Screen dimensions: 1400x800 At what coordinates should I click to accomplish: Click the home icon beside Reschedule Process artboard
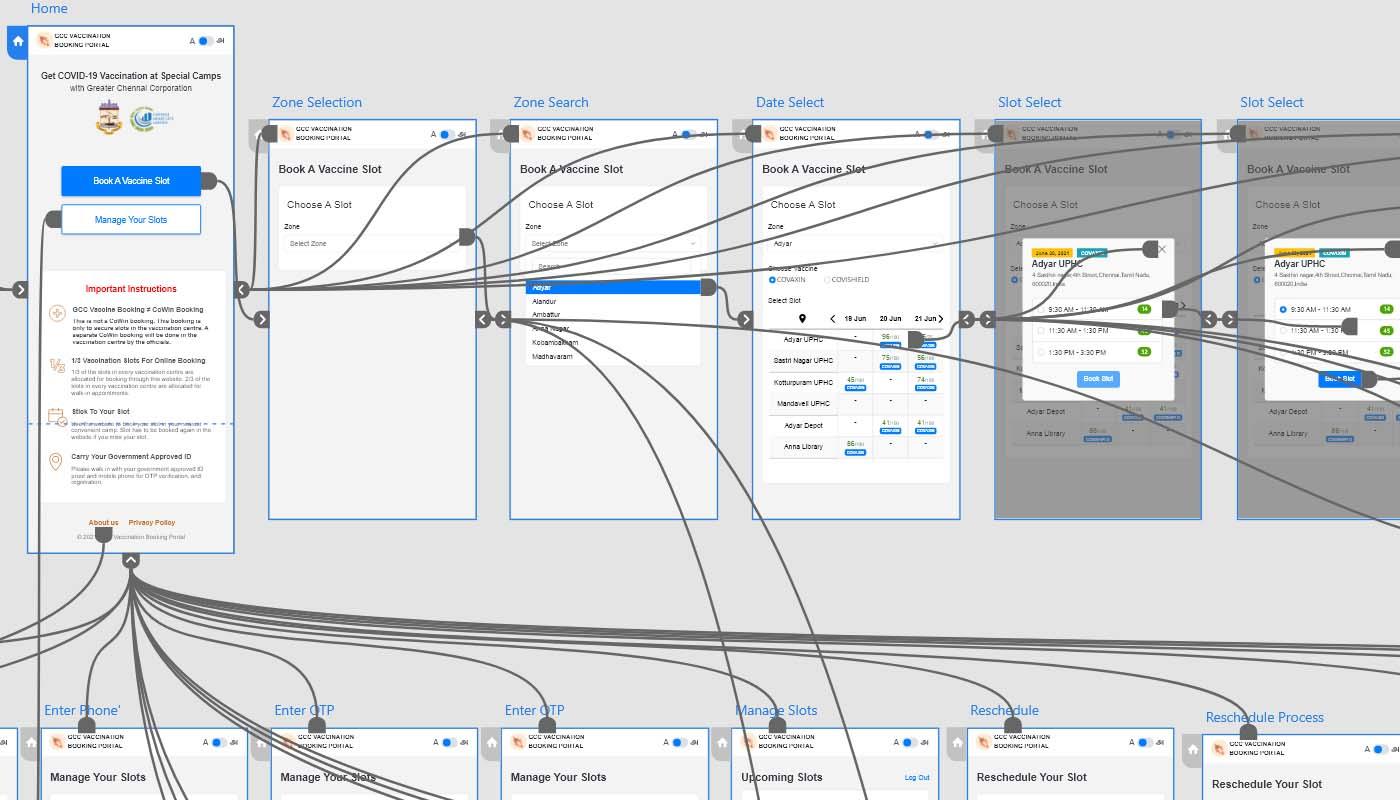[1193, 750]
